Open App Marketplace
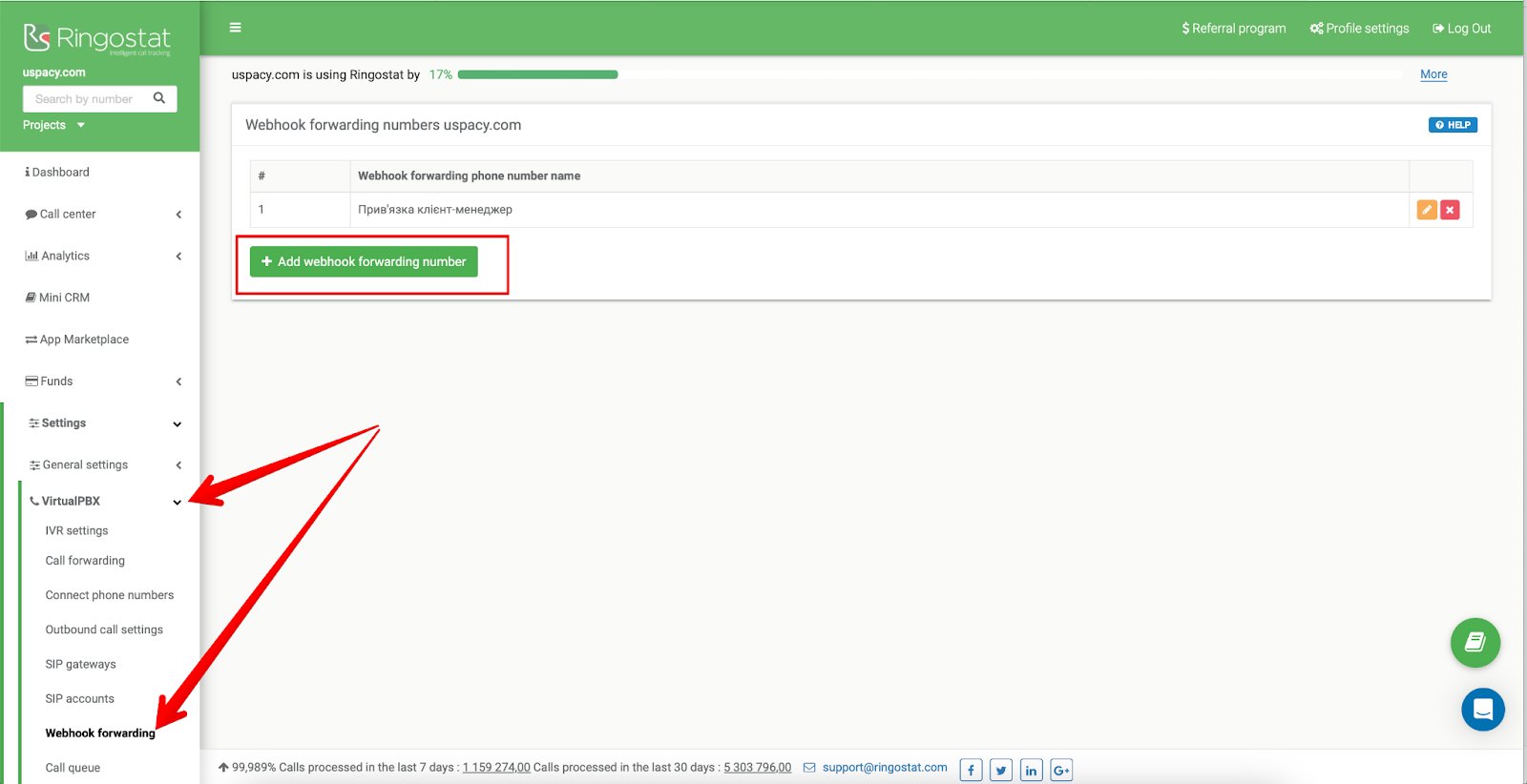 [x=76, y=340]
